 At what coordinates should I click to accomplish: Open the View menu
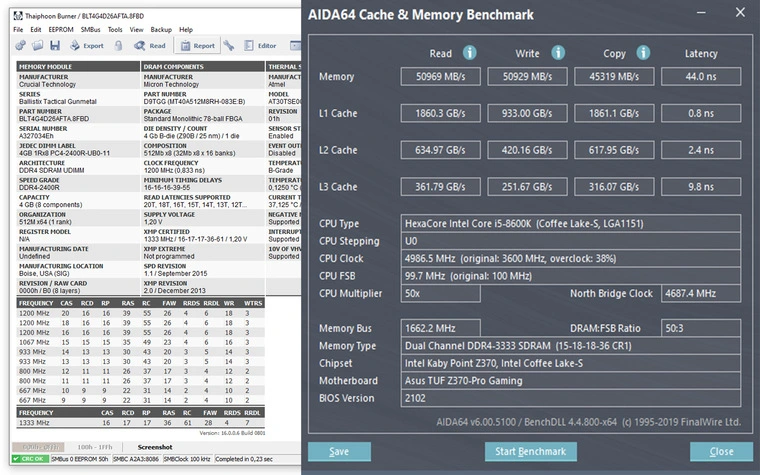pyautogui.click(x=137, y=30)
